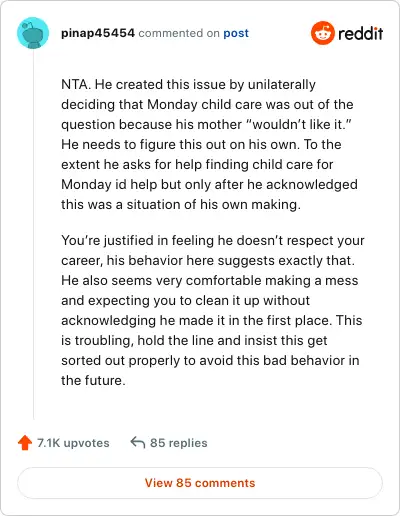Screen dimensions: 400x516
Task: Click the '85 replies' text
Action: (x=179, y=443)
